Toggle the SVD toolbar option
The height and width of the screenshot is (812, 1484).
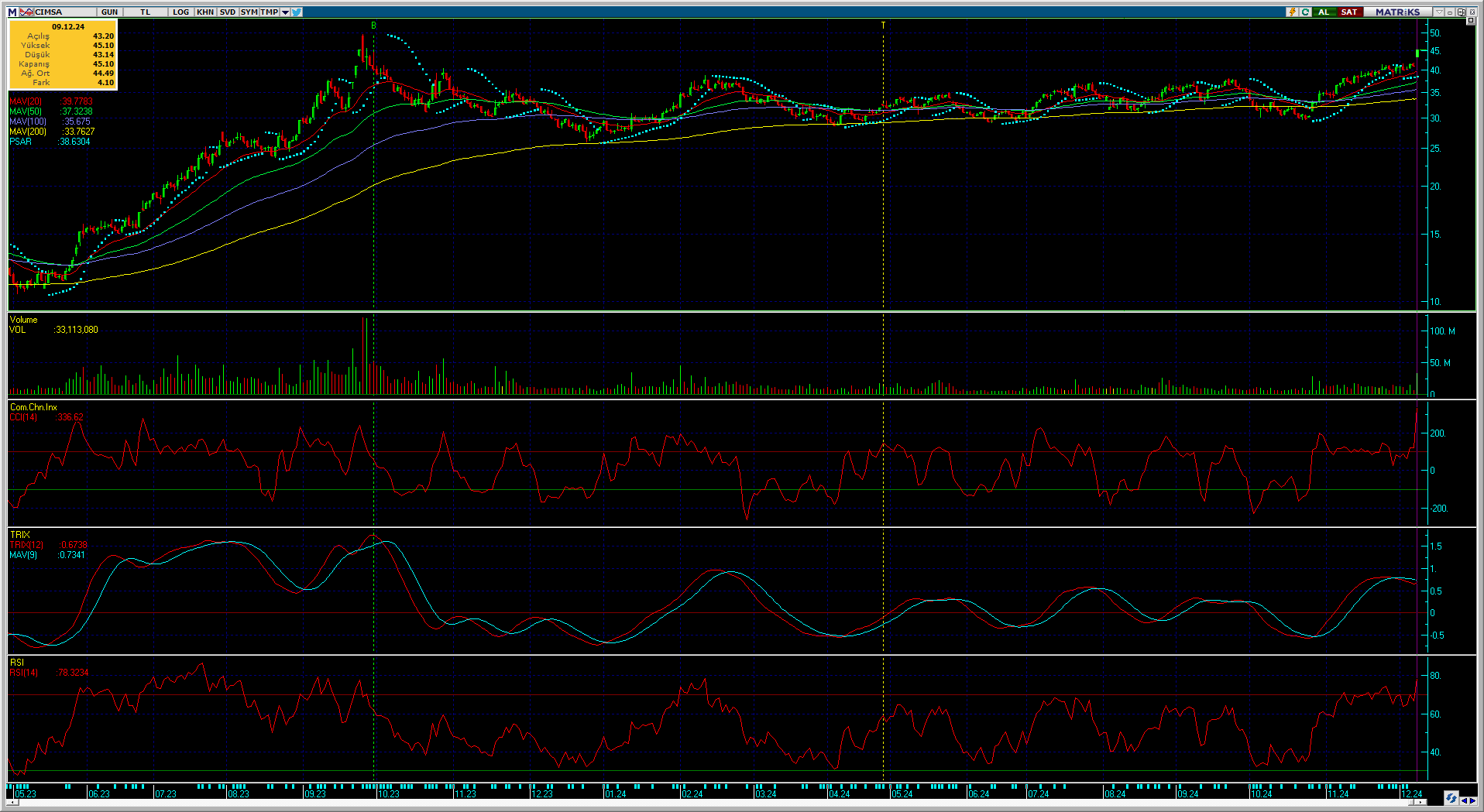228,12
